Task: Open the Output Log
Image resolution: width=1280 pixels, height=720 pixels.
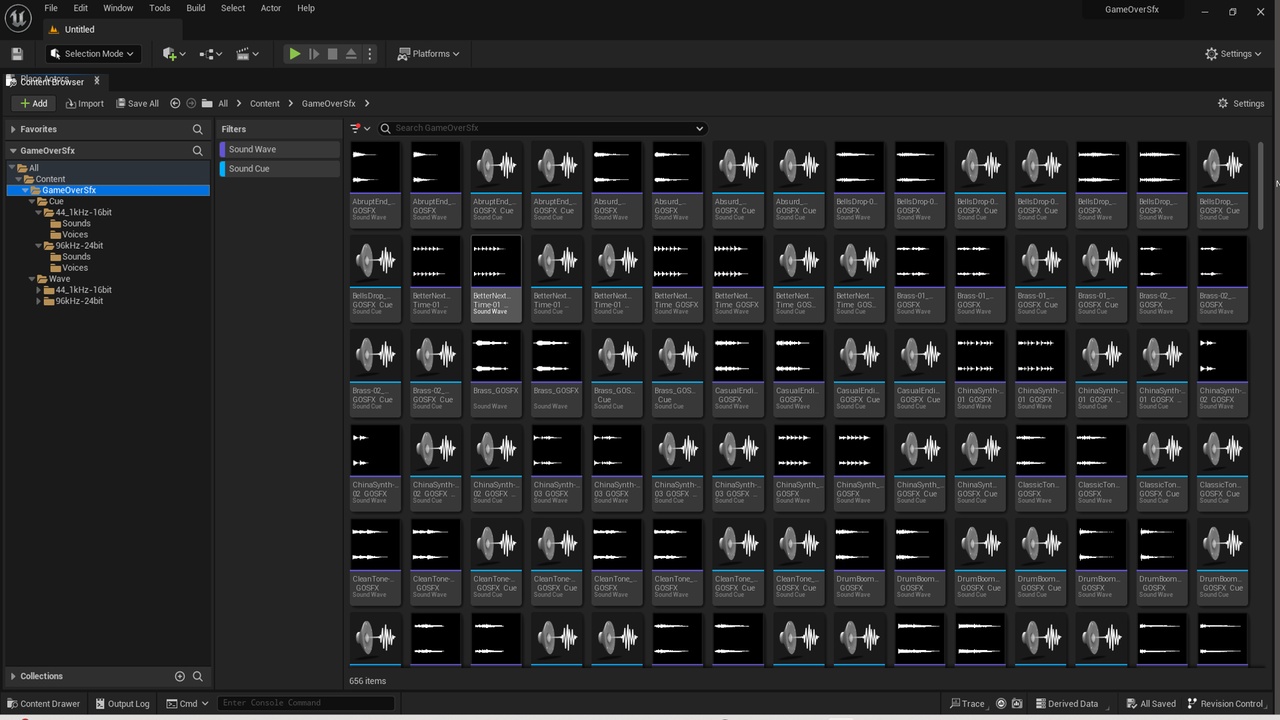Action: point(121,703)
